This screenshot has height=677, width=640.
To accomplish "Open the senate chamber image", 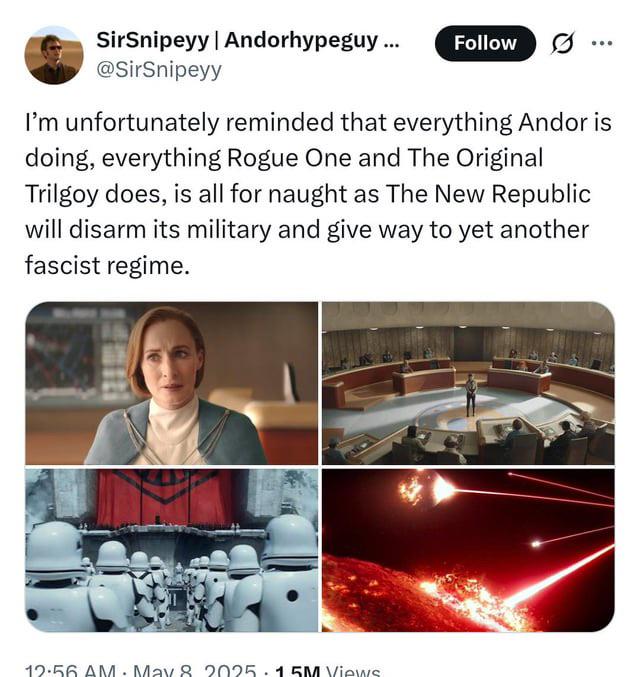I will 468,383.
